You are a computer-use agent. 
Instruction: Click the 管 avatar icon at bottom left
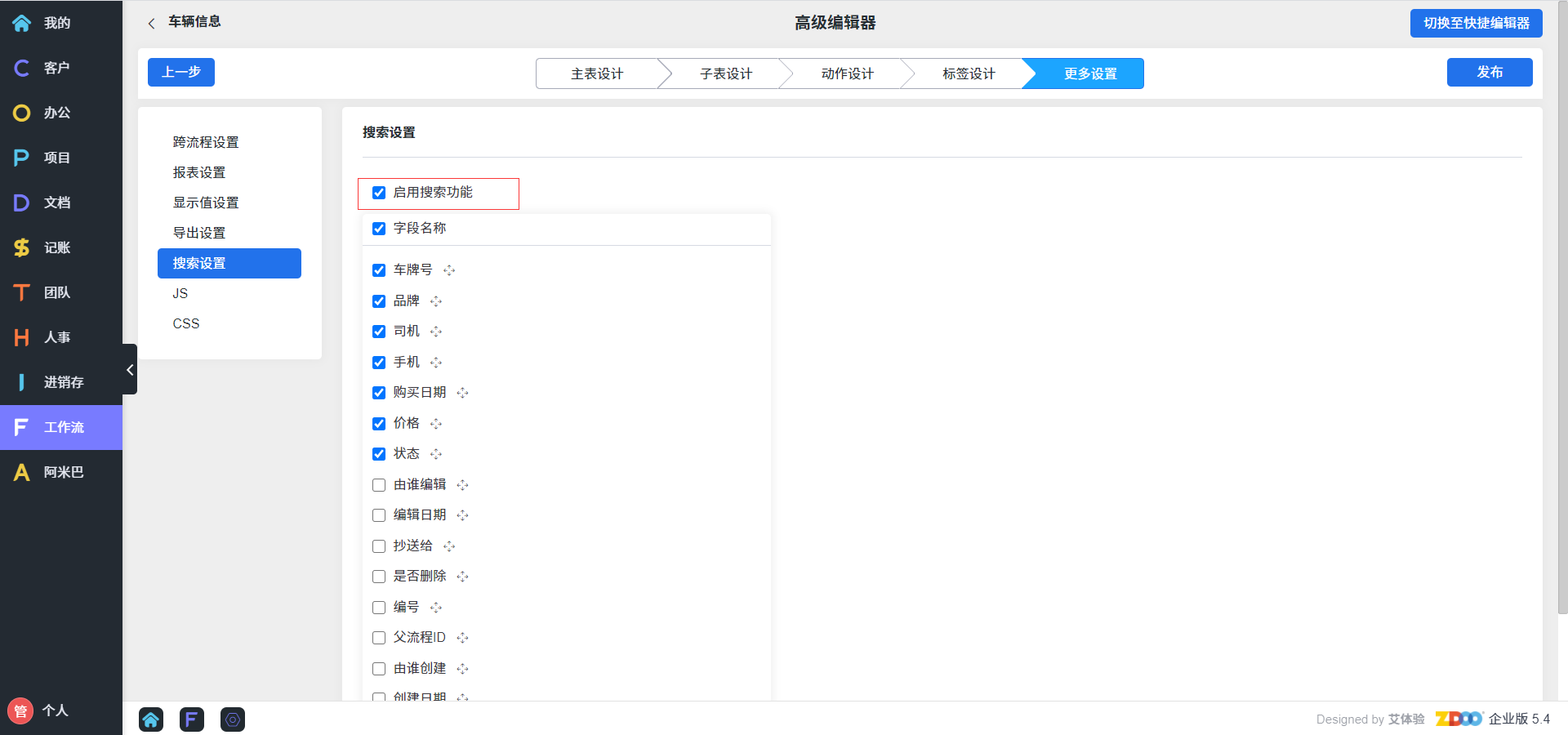(x=20, y=710)
